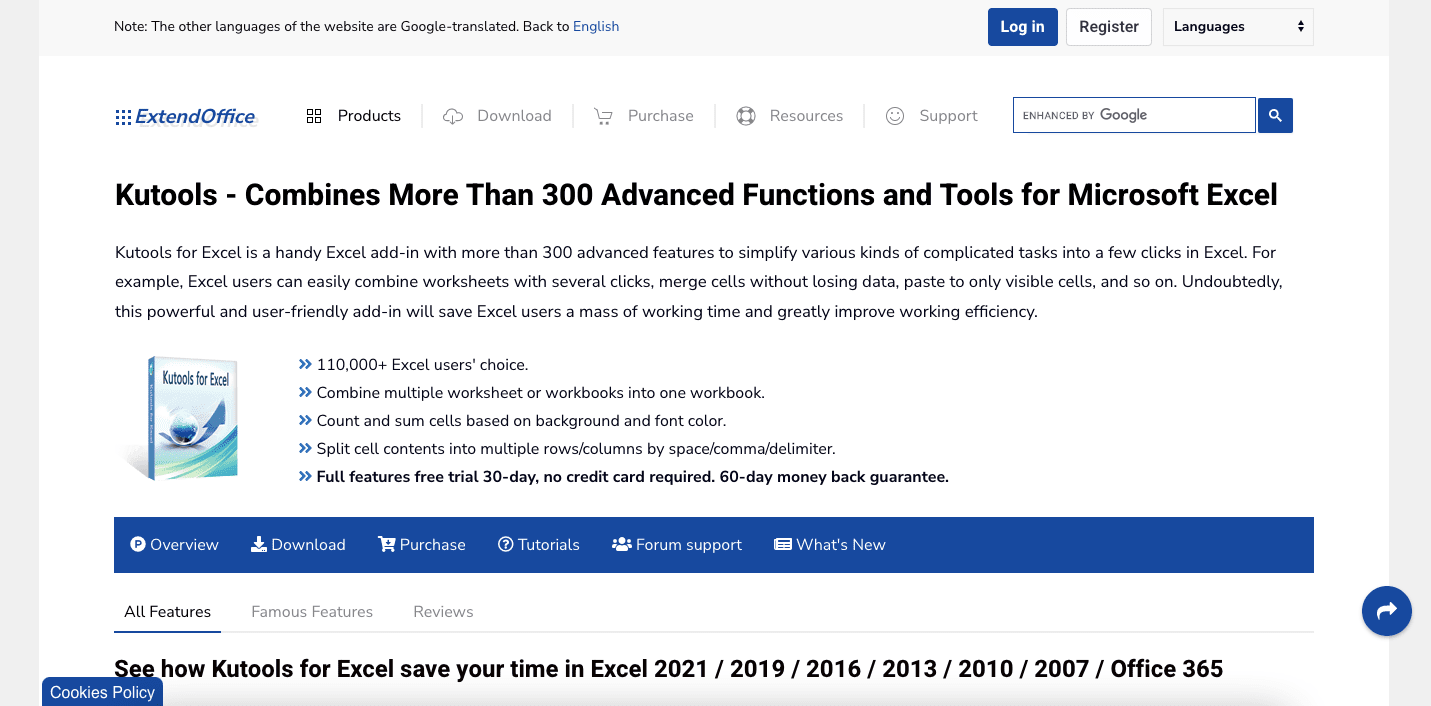Click the Log in button
1431x706 pixels.
[1022, 27]
